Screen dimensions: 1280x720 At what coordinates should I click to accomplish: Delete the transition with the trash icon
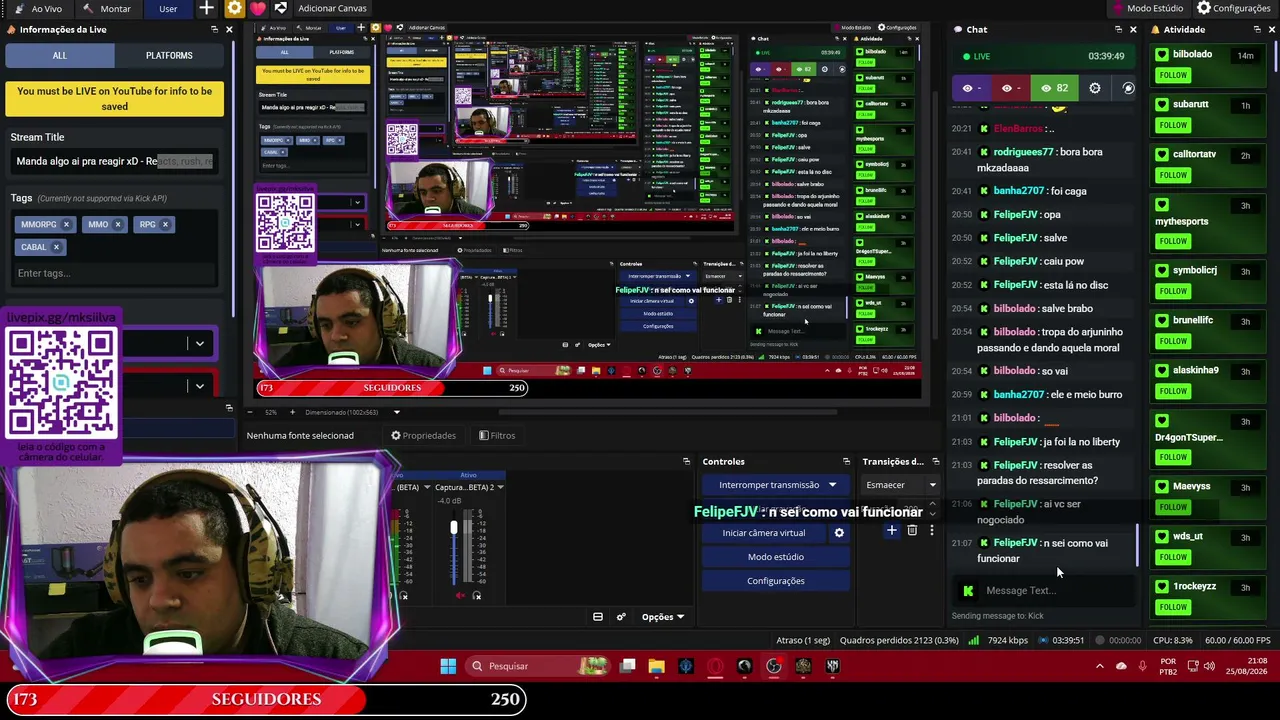(912, 531)
